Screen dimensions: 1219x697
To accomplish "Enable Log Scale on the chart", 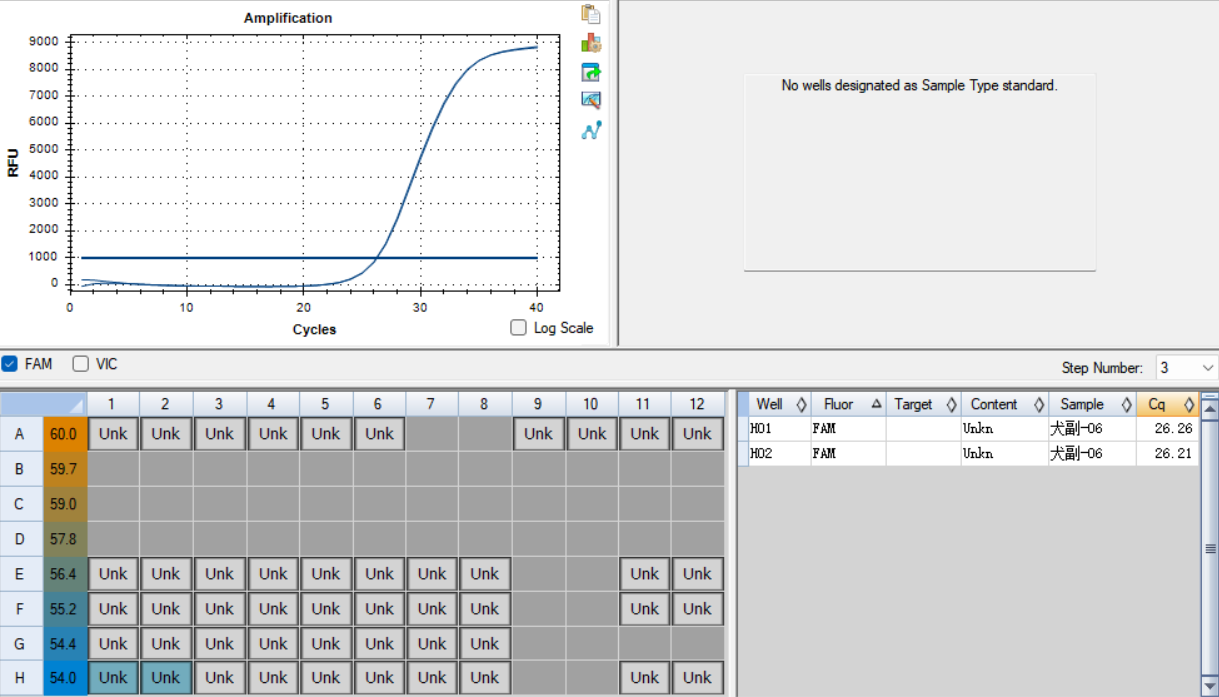I will [x=518, y=327].
